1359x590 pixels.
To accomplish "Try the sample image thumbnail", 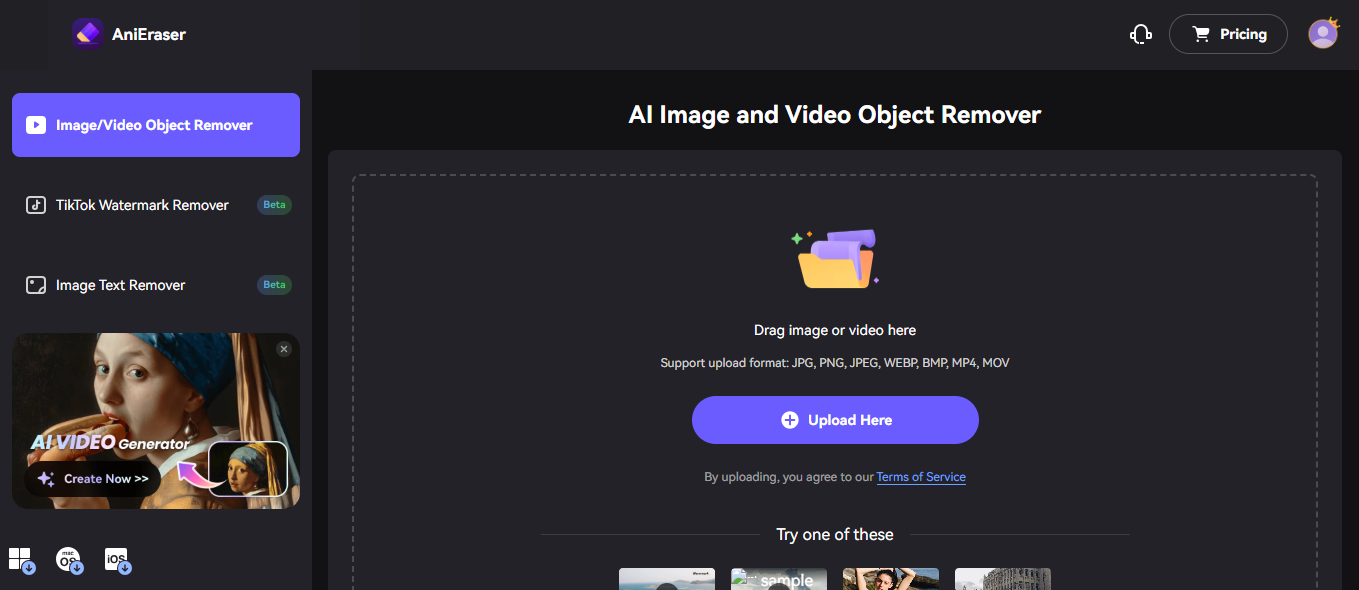I will pos(778,580).
